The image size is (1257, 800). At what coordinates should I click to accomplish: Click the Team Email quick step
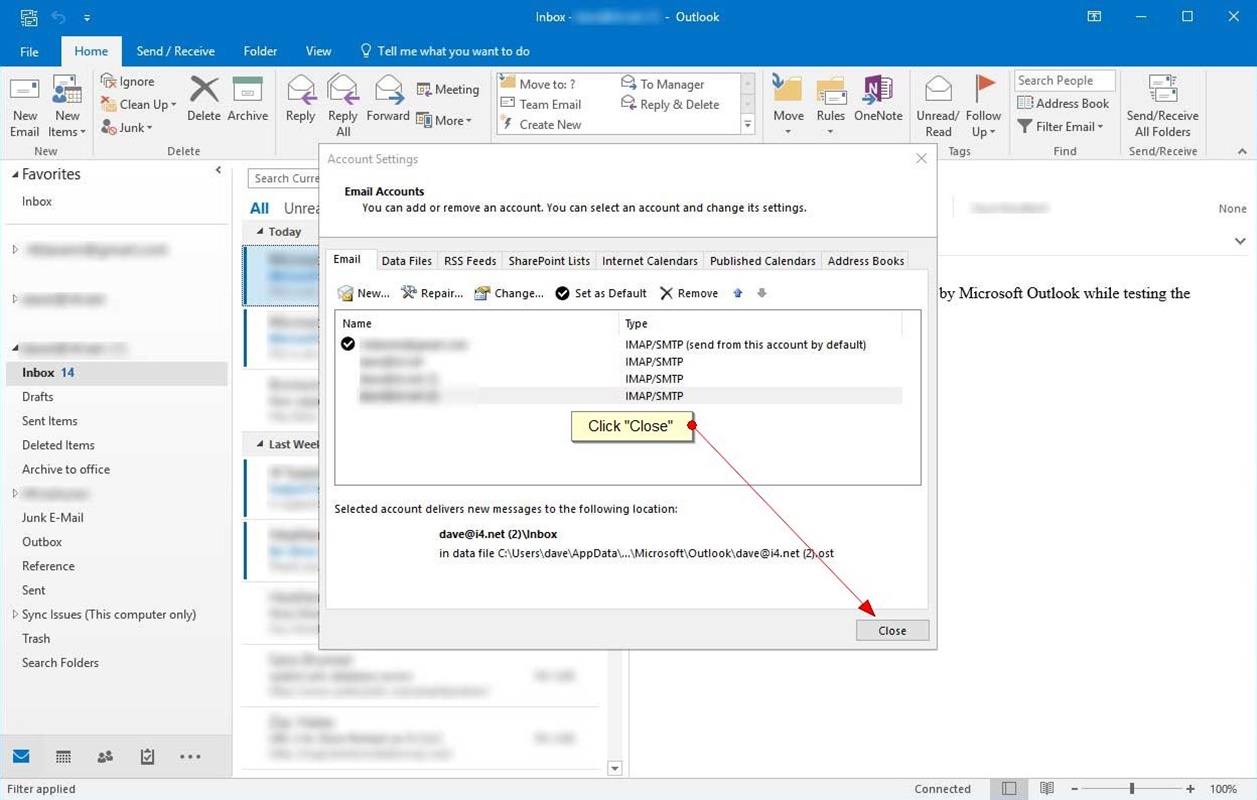click(x=541, y=104)
